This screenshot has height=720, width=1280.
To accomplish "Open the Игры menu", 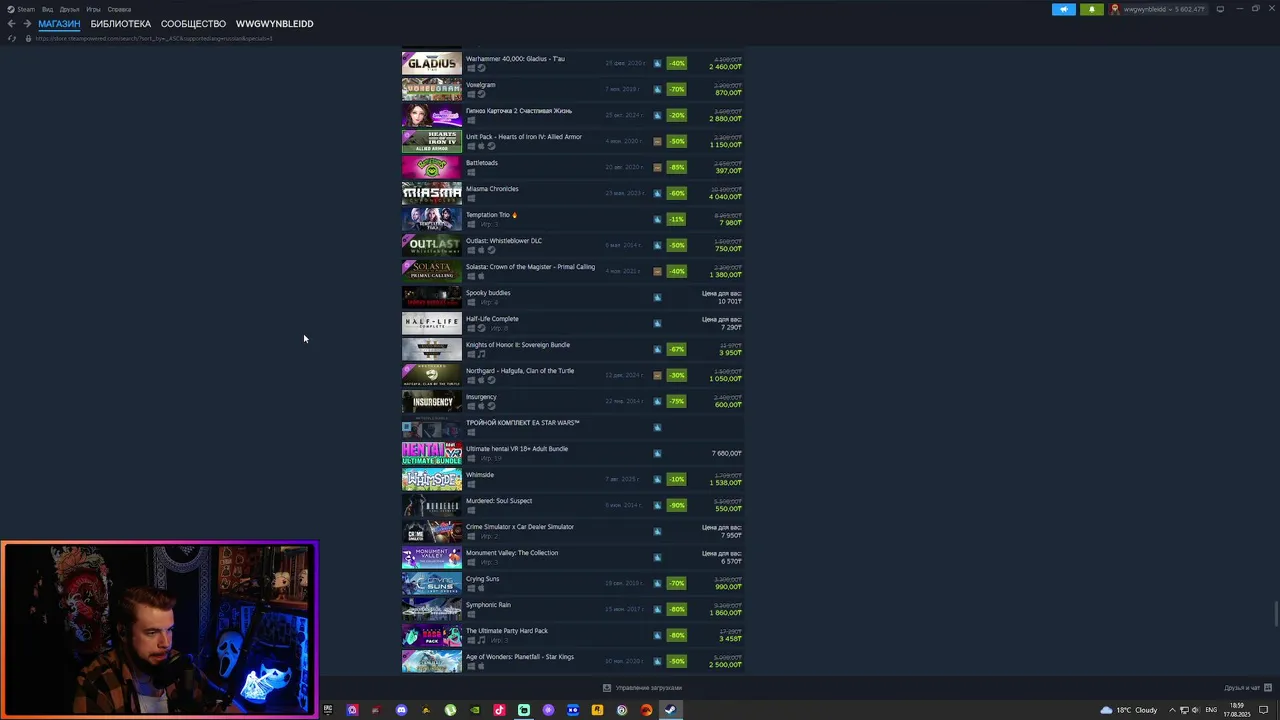I will click(93, 9).
